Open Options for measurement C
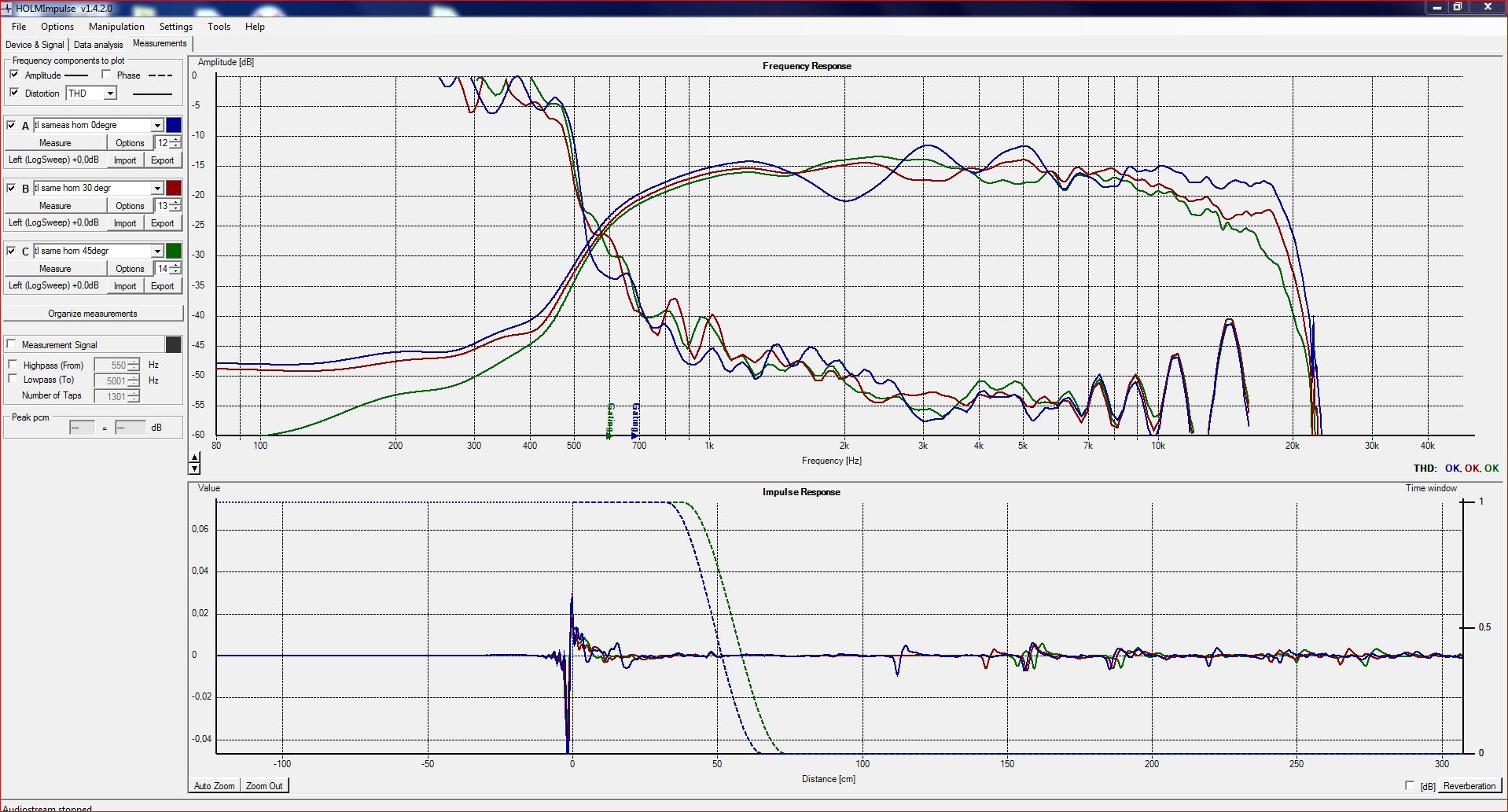The width and height of the screenshot is (1508, 812). 130,269
